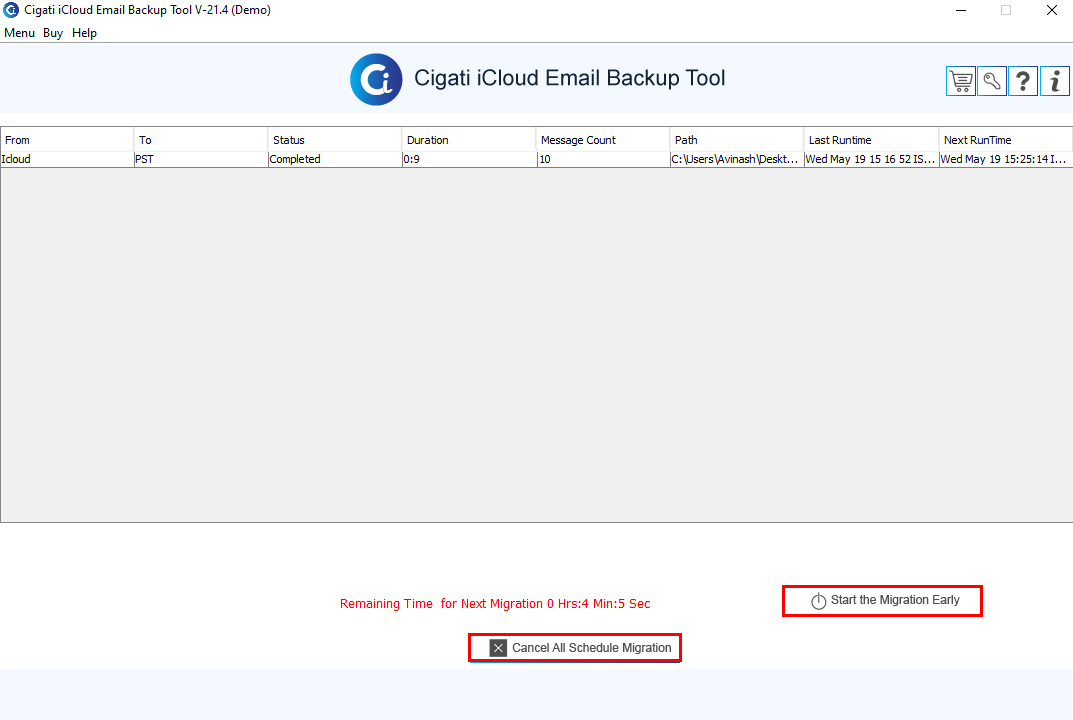Show info with the 'i' icon

[x=1055, y=81]
